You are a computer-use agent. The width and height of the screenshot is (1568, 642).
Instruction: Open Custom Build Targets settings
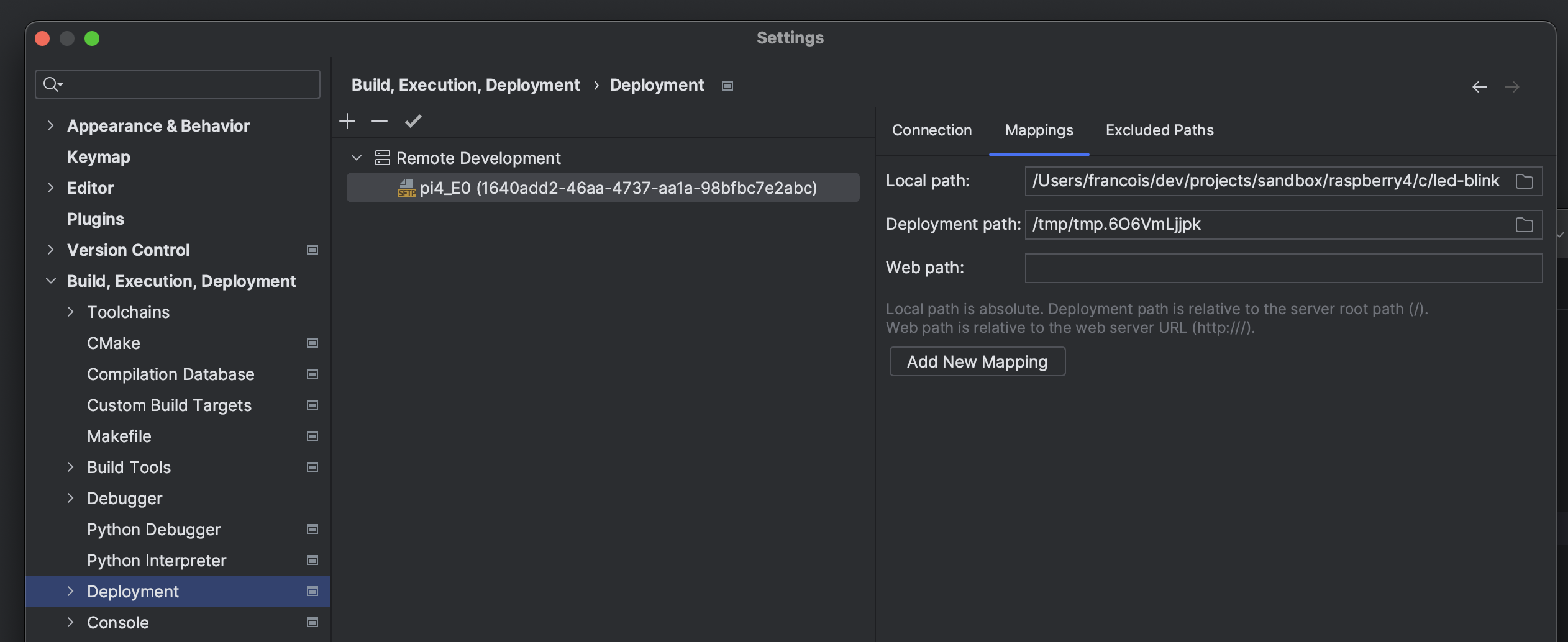click(169, 405)
